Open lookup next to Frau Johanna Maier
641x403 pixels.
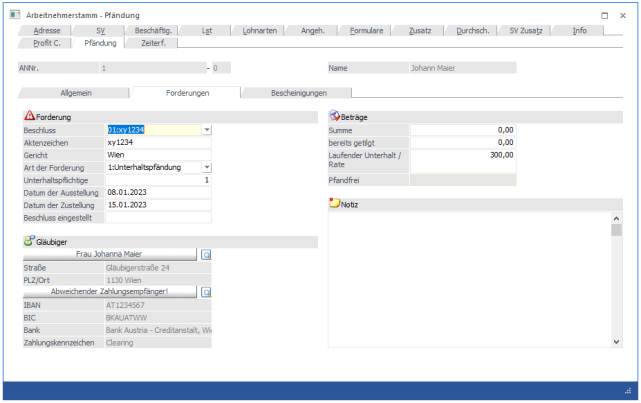(x=206, y=255)
